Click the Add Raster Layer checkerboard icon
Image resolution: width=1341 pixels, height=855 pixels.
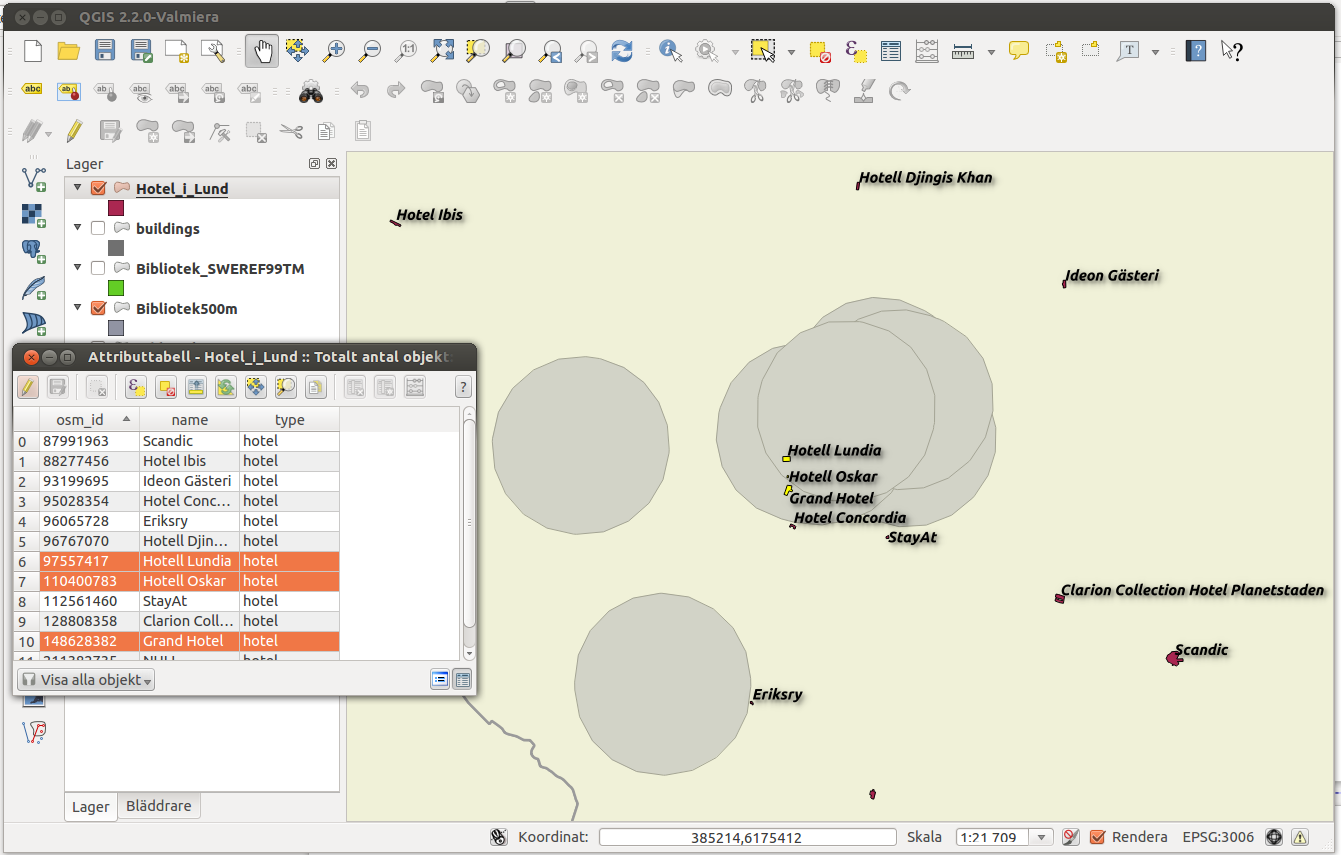(33, 215)
